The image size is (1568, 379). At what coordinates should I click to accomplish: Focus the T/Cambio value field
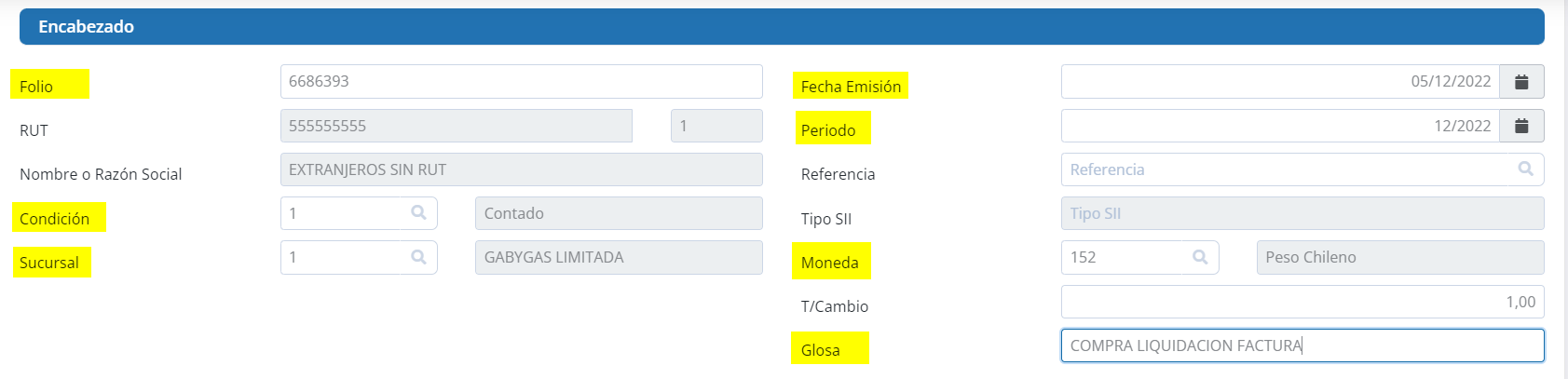pos(1302,302)
